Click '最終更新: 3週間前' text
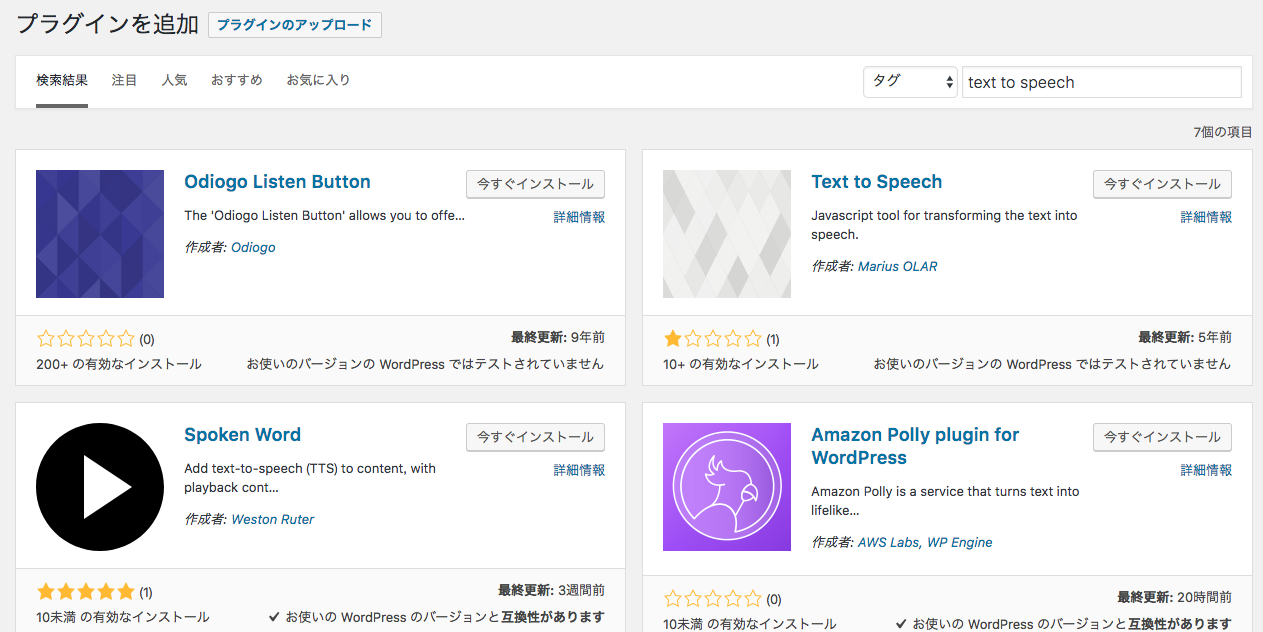 (551, 591)
